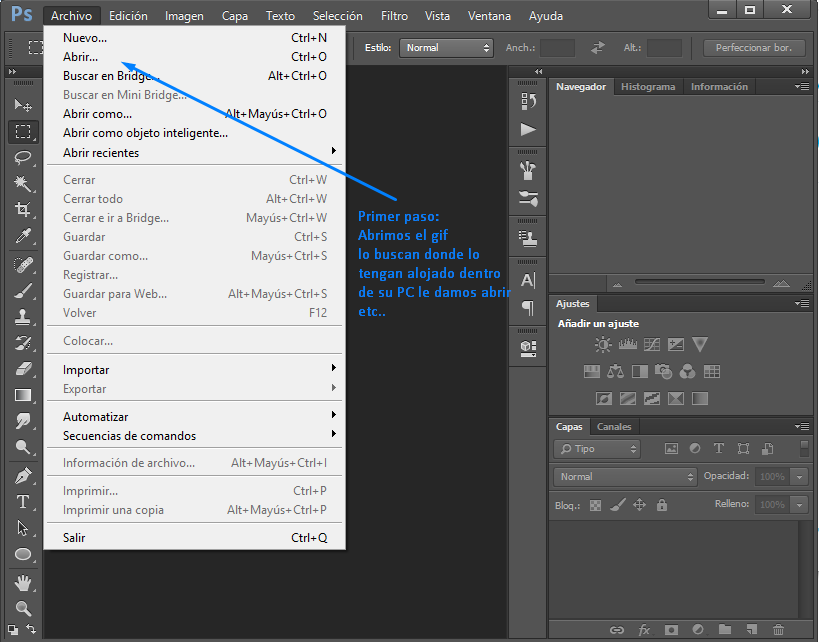The height and width of the screenshot is (642, 819).
Task: Select the Eraser tool
Action: (22, 369)
